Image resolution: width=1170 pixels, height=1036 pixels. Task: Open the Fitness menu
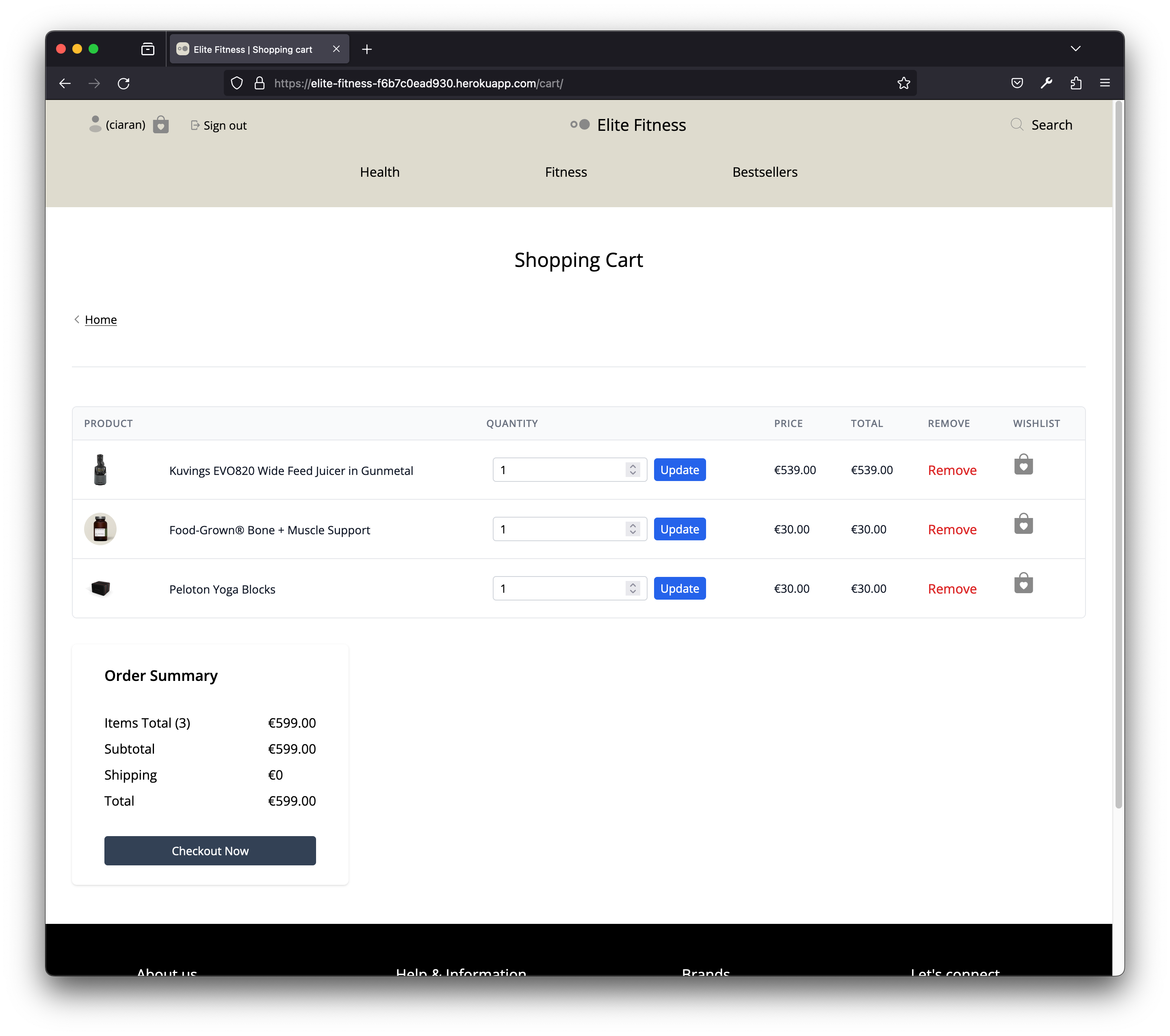click(565, 172)
